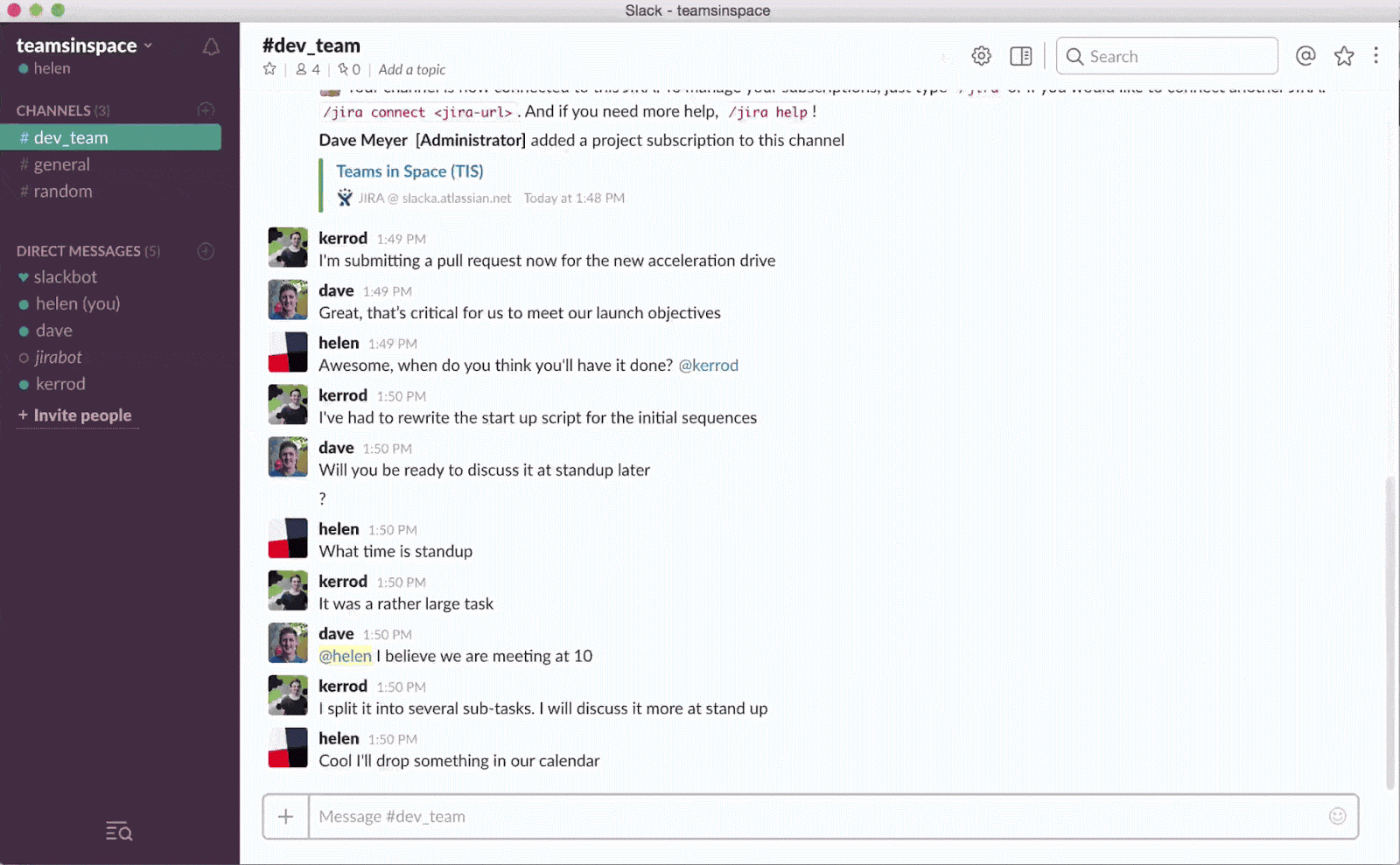Open the quick switcher icon in sidebar

tap(119, 831)
